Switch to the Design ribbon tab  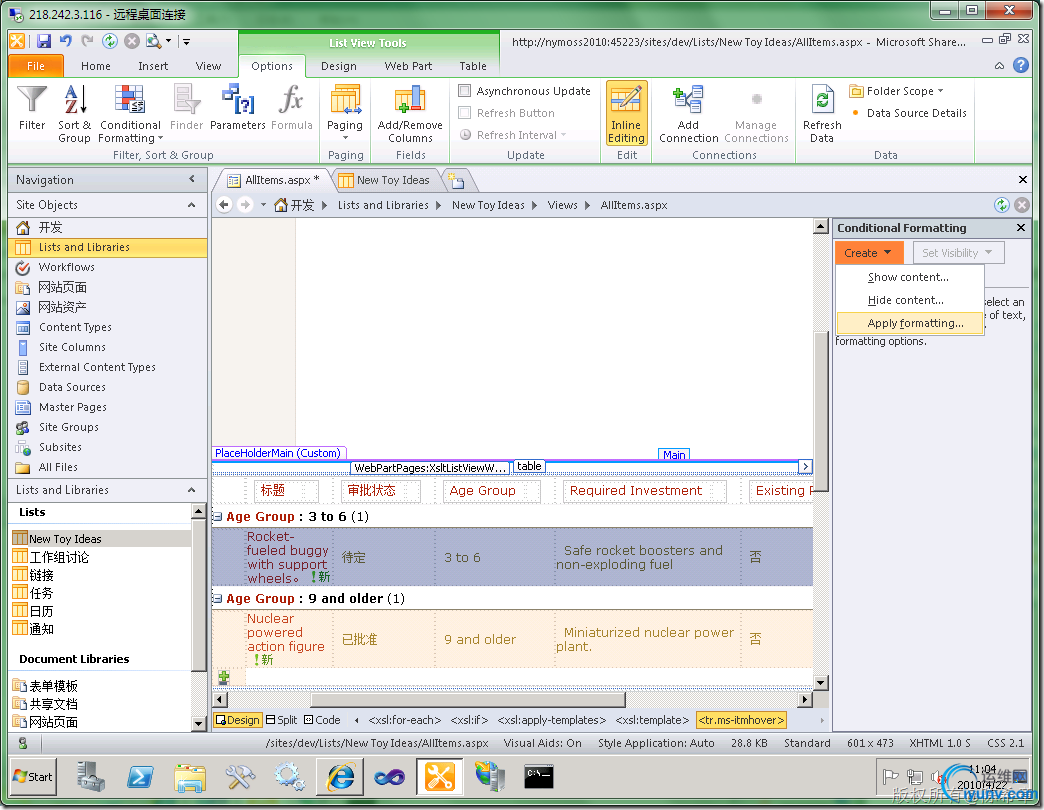338,66
